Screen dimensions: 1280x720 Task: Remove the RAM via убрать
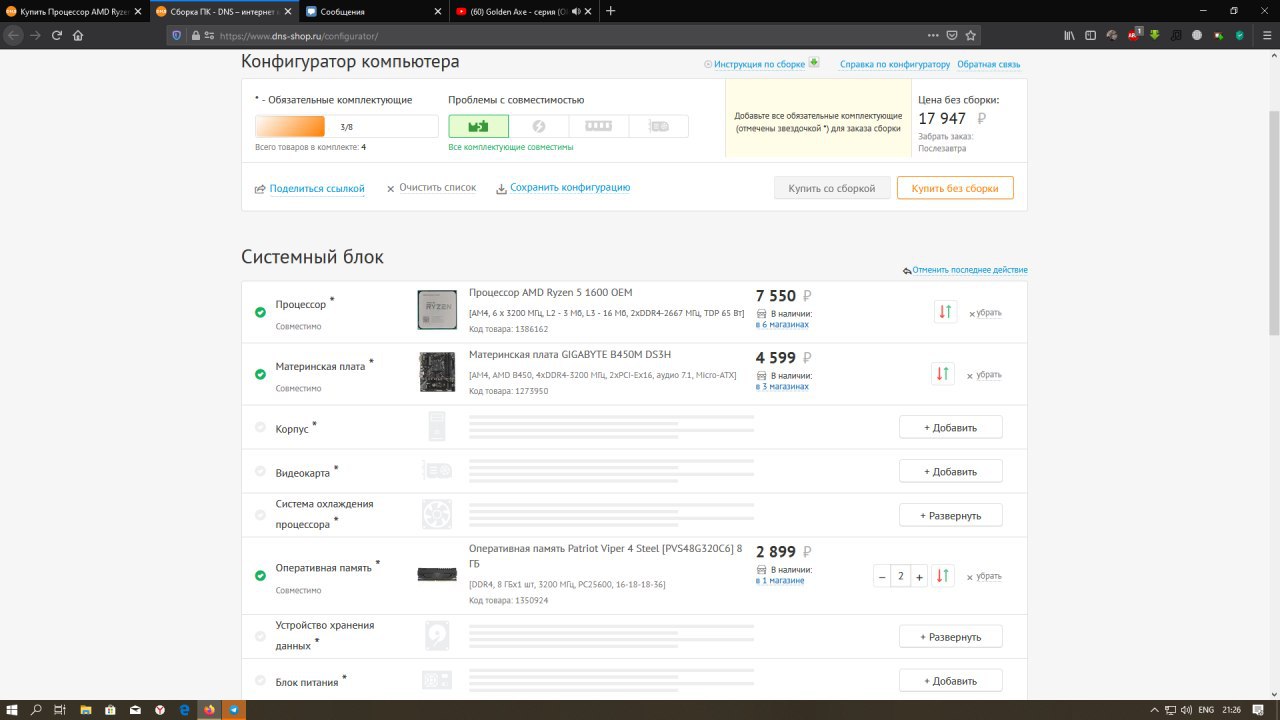tap(985, 577)
